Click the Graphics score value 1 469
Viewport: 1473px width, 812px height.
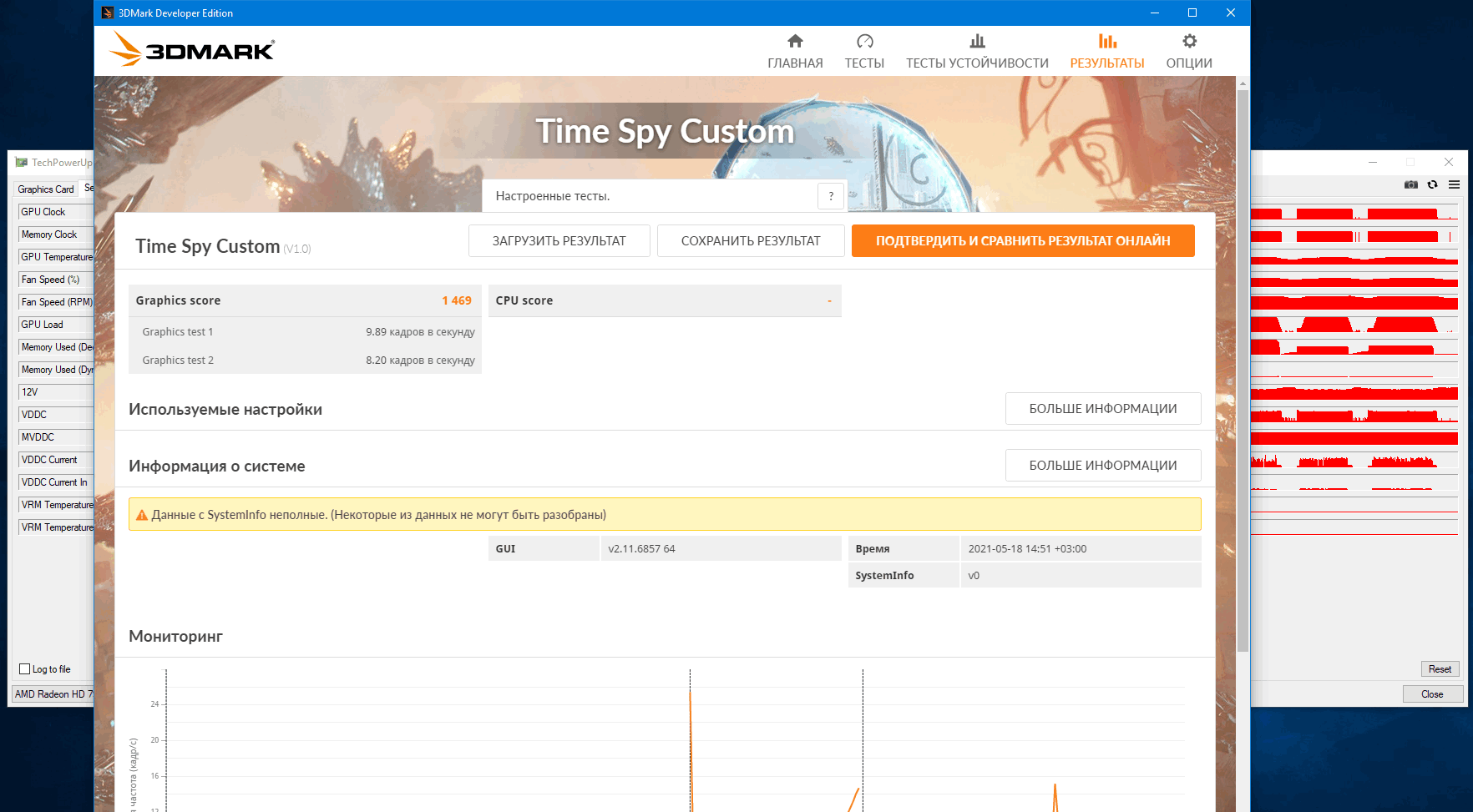pyautogui.click(x=457, y=300)
